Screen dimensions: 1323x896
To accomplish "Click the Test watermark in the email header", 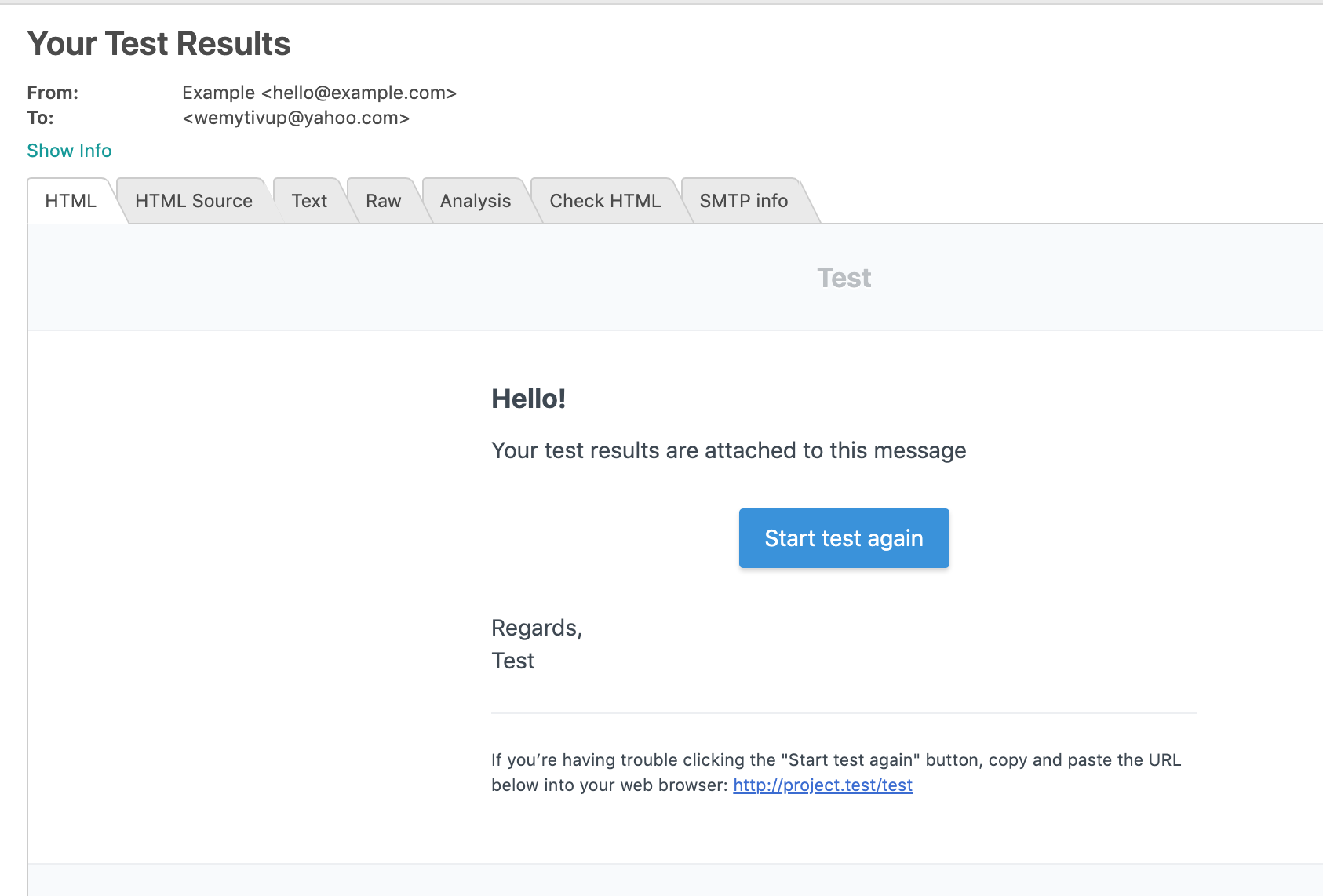I will [x=844, y=278].
